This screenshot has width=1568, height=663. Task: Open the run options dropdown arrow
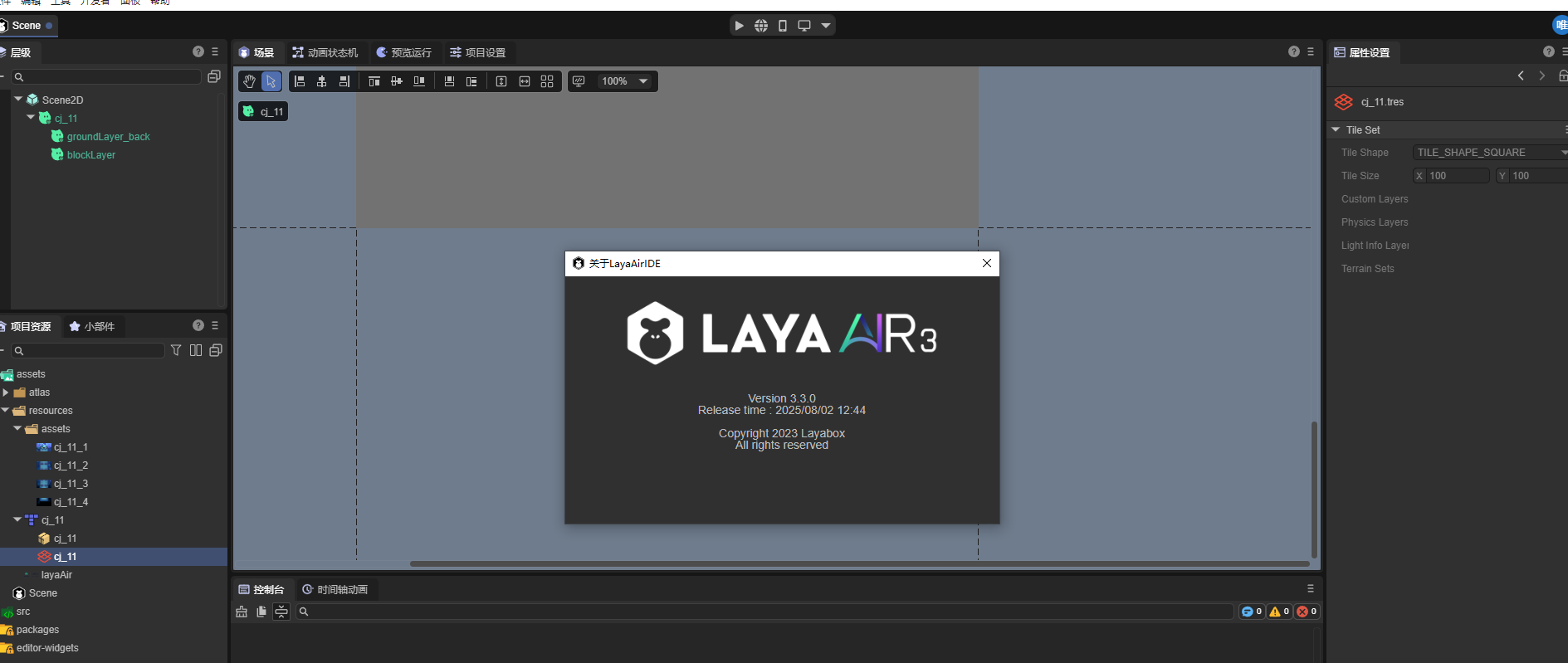826,26
